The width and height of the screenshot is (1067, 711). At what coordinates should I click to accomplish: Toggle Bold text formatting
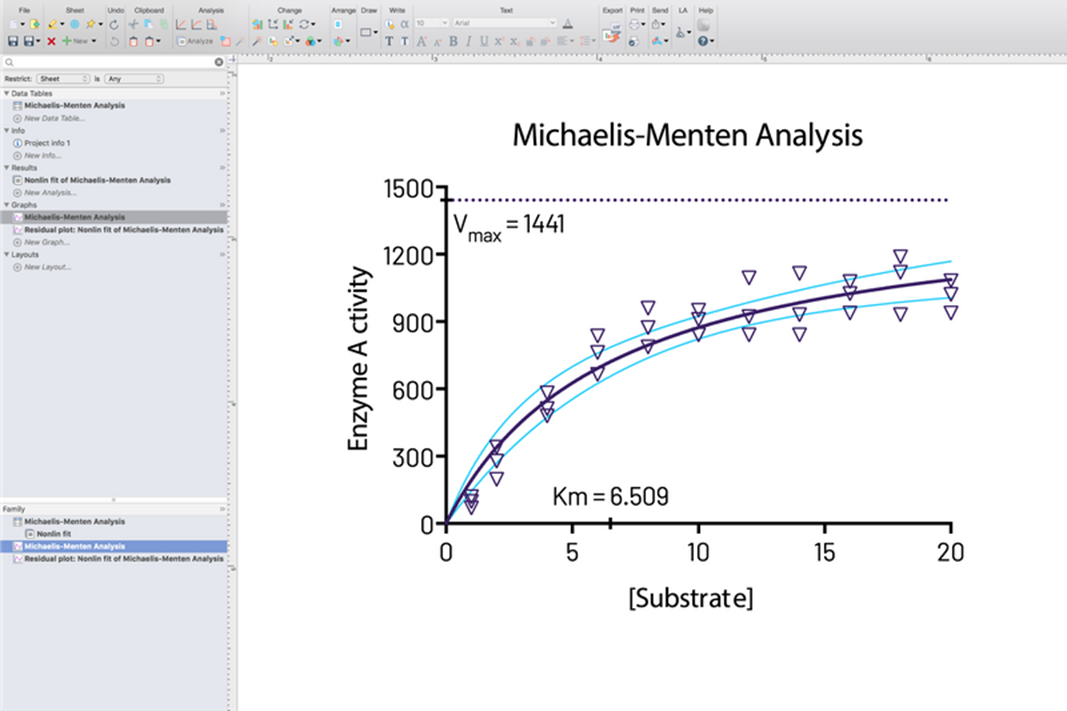coord(453,41)
